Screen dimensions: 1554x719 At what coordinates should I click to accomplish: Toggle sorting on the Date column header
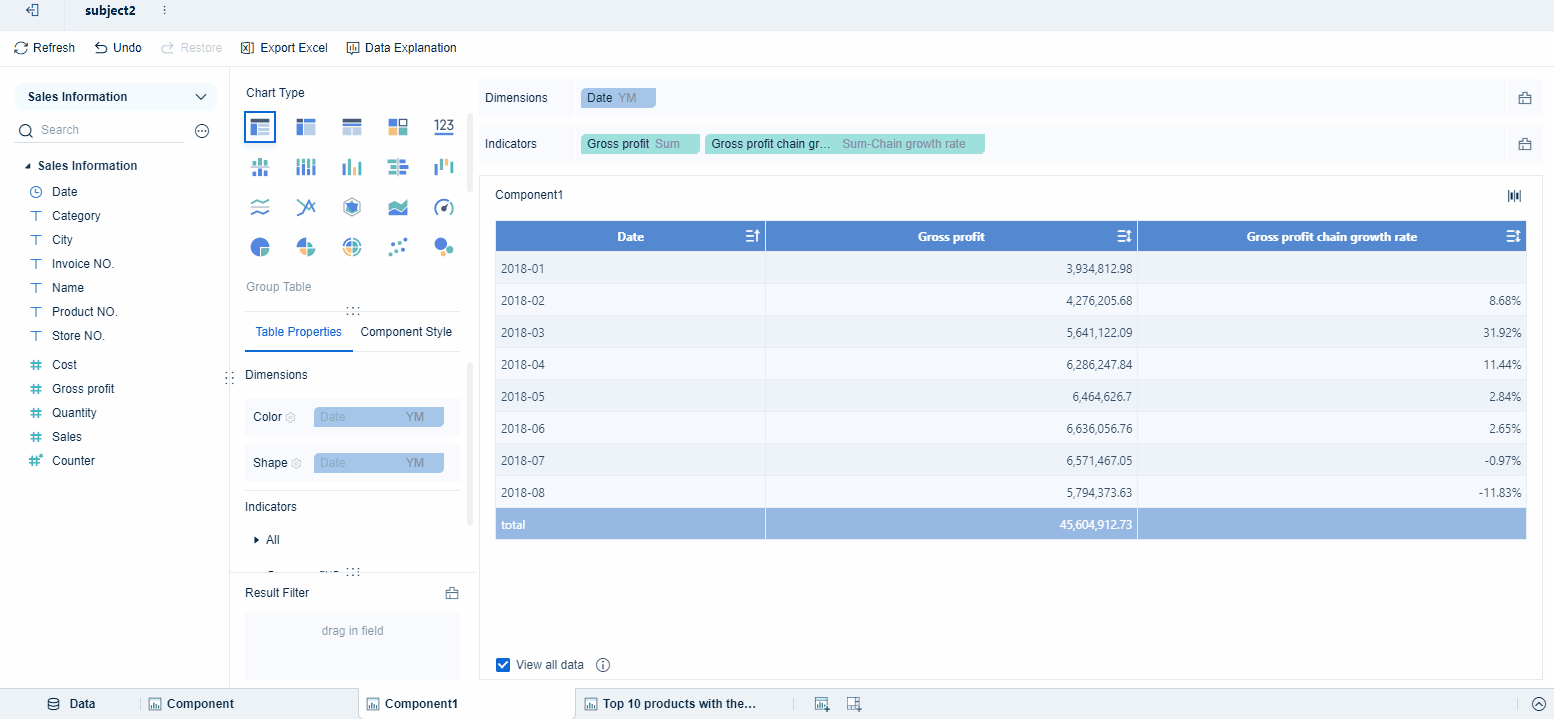point(751,236)
